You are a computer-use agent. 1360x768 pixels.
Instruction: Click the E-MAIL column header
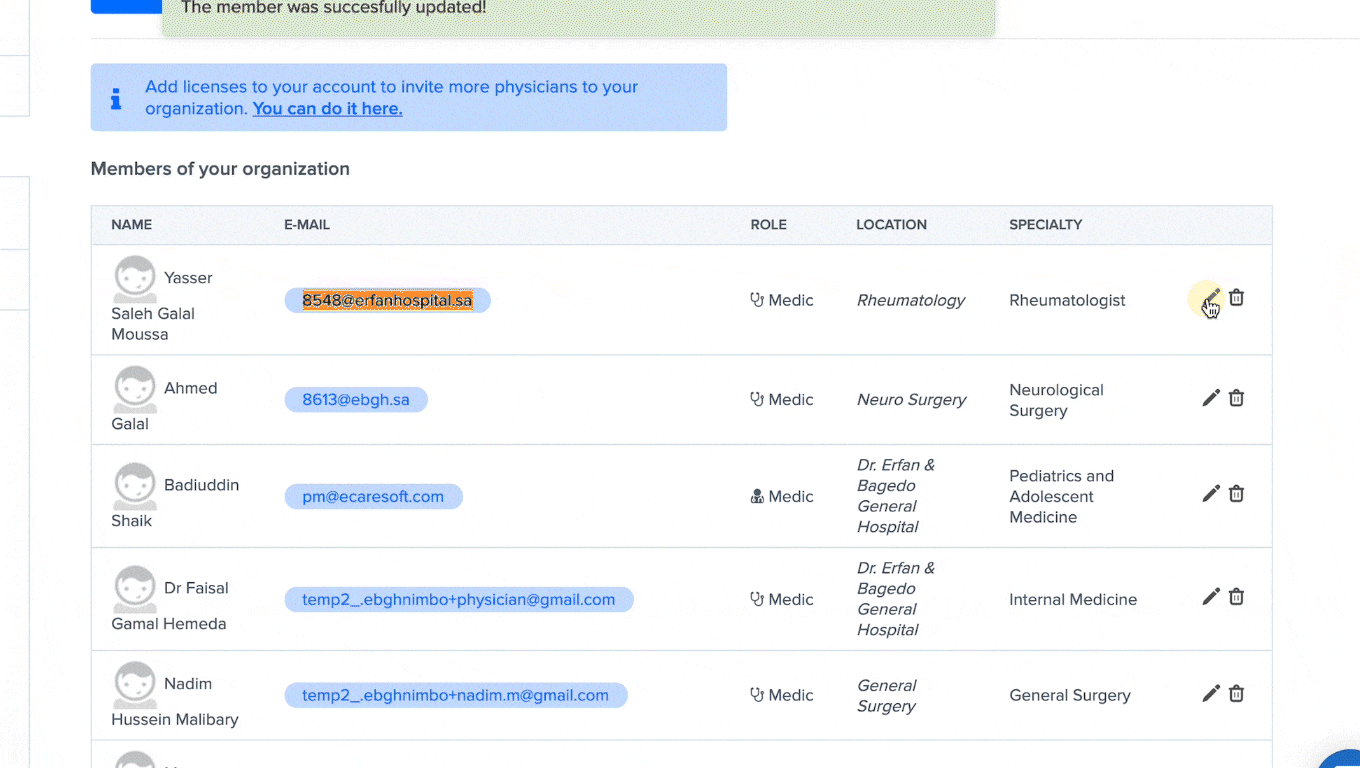(x=307, y=225)
